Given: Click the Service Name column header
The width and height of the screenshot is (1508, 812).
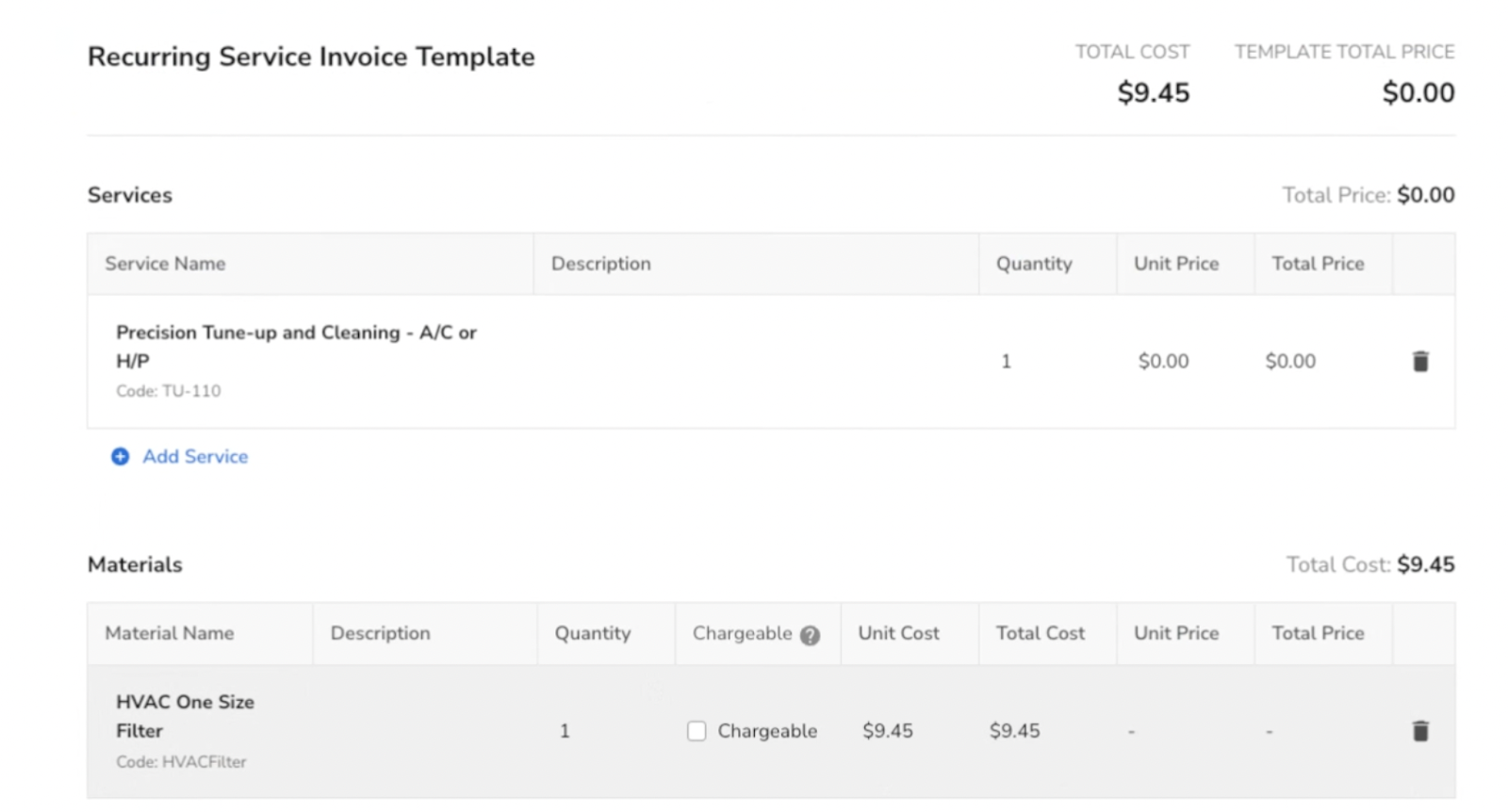Looking at the screenshot, I should coord(165,264).
